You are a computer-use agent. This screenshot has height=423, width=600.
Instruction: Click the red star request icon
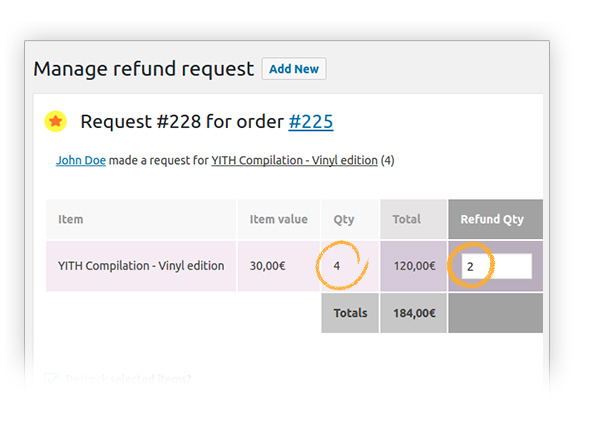(x=56, y=122)
